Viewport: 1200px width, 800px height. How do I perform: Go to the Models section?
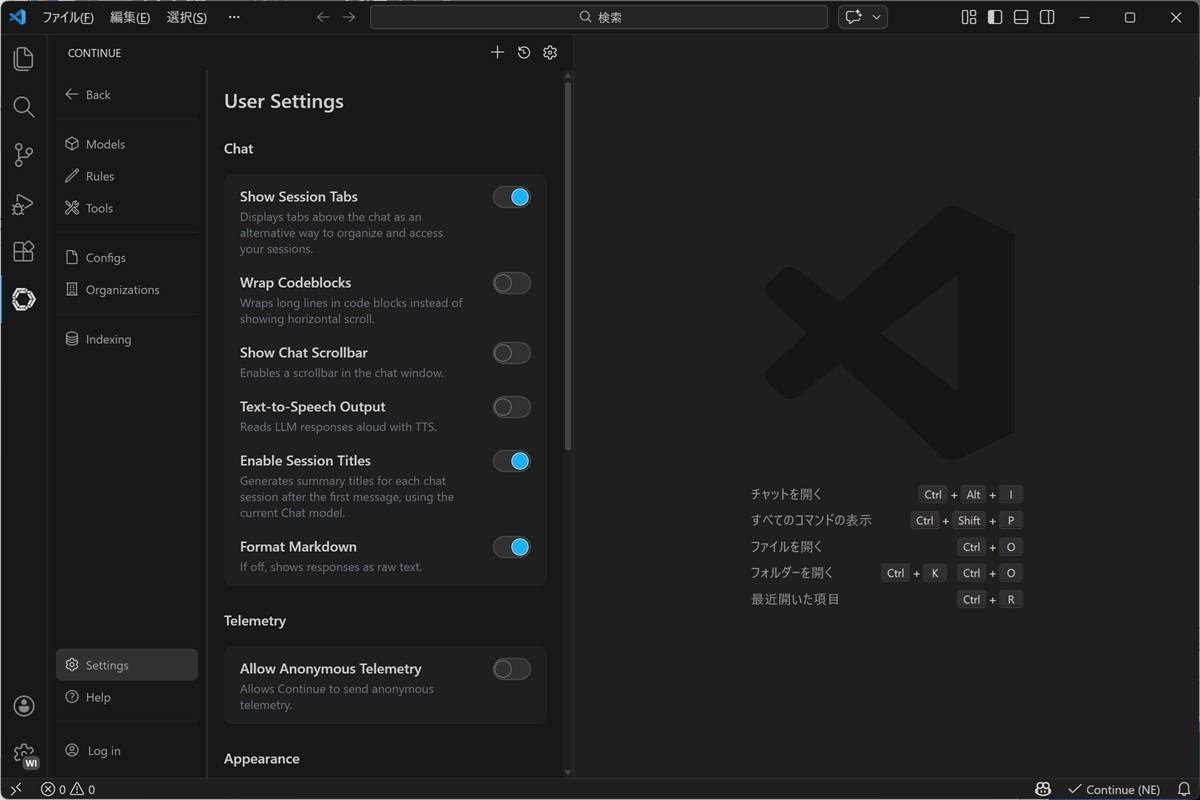pos(105,144)
